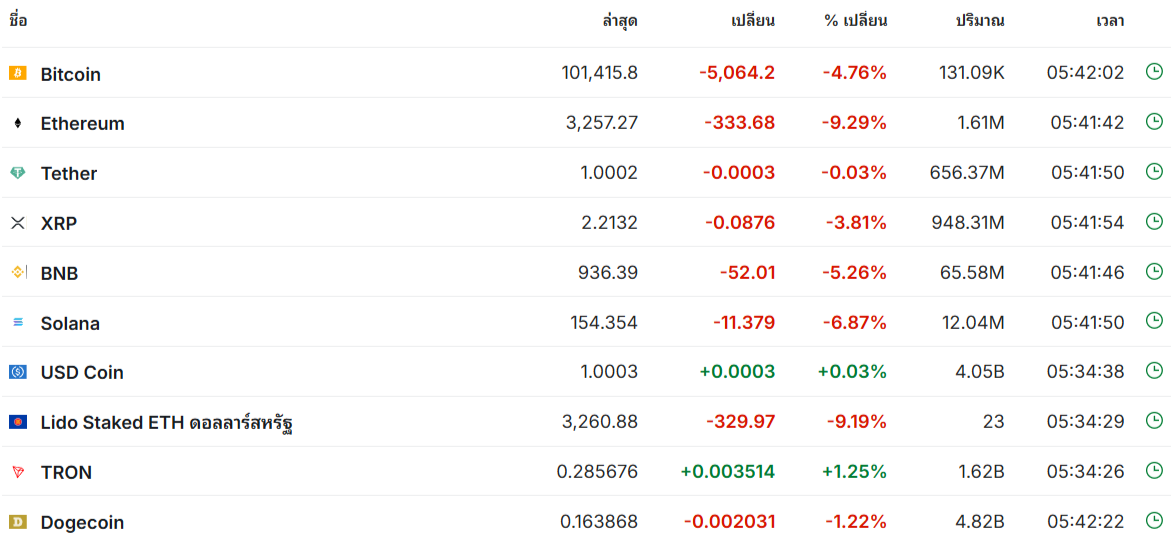This screenshot has height=536, width=1173.
Task: Click the BNB logo icon
Action: pyautogui.click(x=18, y=272)
